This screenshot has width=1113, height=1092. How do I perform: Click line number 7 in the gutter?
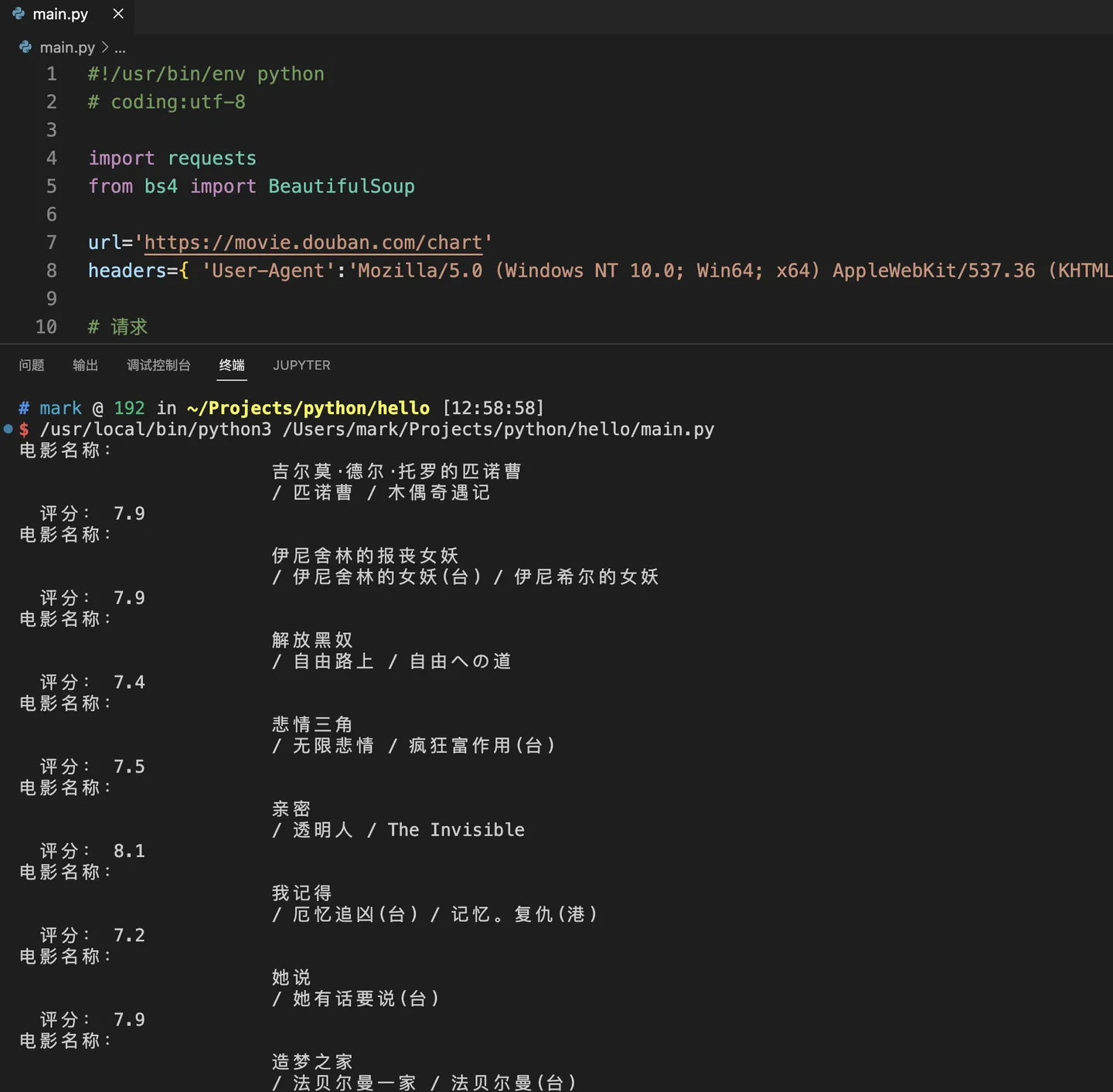pyautogui.click(x=51, y=243)
